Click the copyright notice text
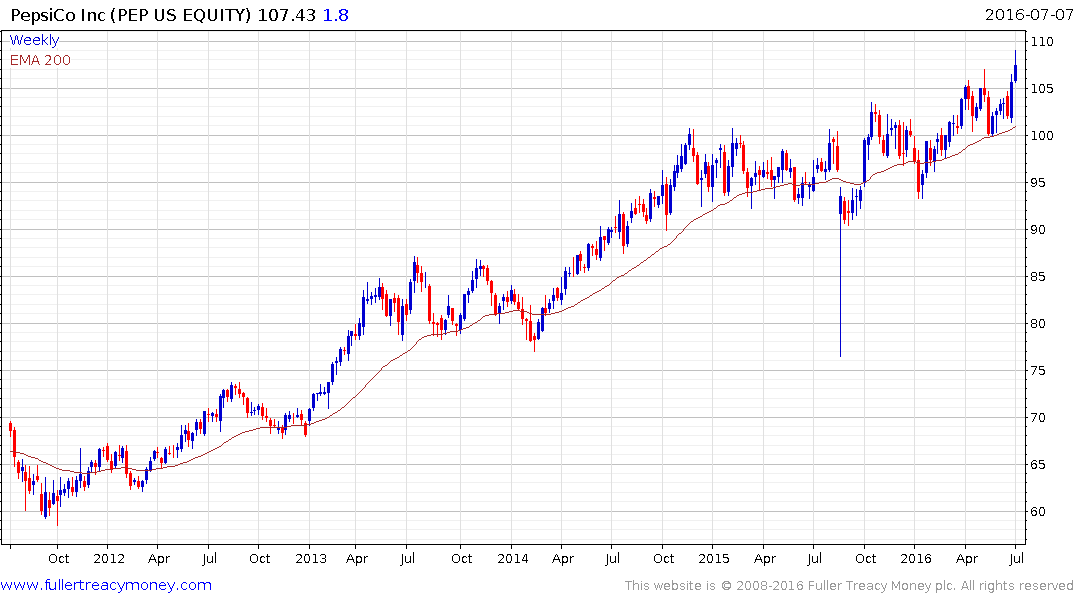The height and width of the screenshot is (600, 1075). pos(849,586)
